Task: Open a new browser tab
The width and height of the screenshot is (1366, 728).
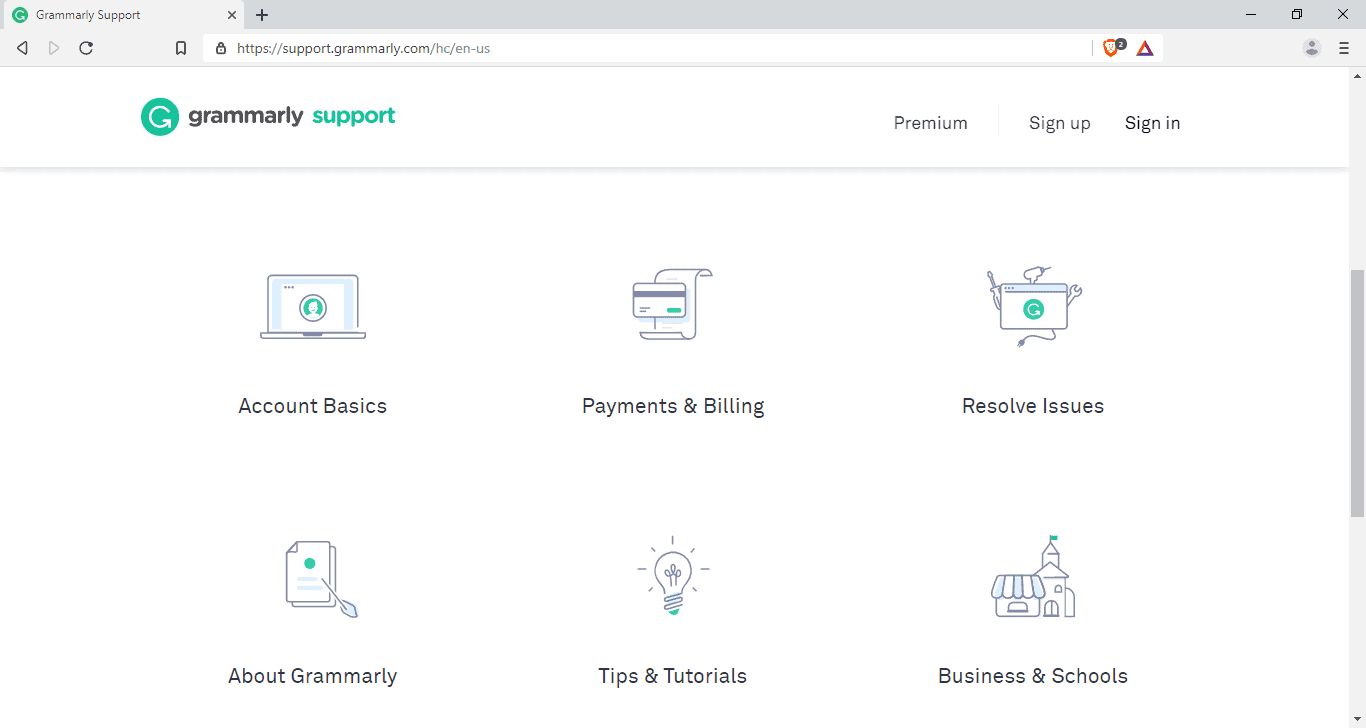Action: point(261,14)
